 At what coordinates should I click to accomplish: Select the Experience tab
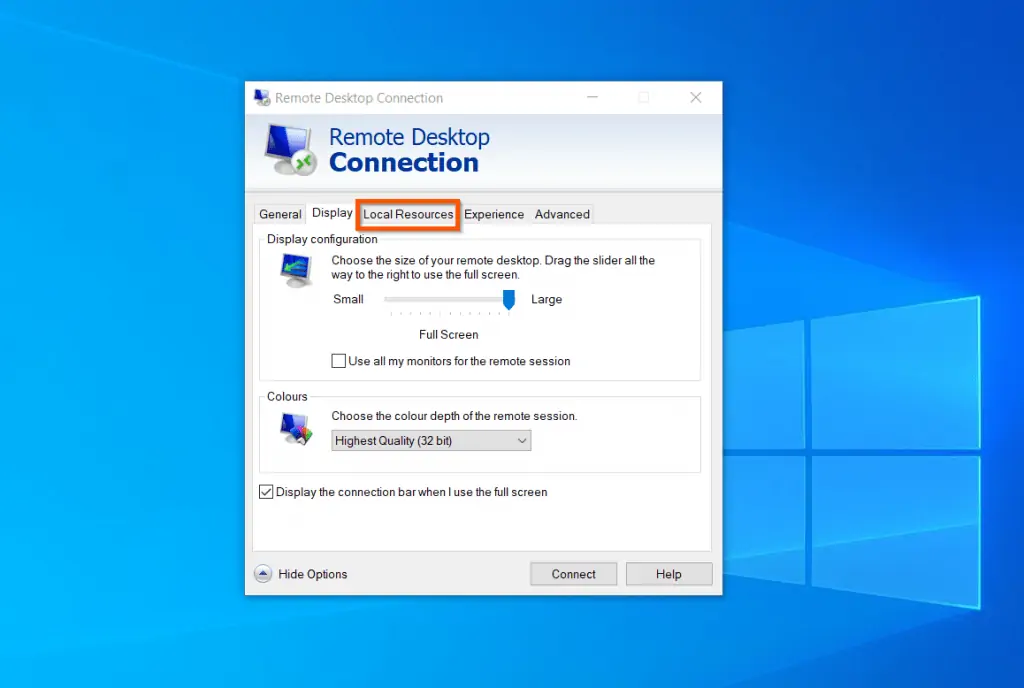494,213
